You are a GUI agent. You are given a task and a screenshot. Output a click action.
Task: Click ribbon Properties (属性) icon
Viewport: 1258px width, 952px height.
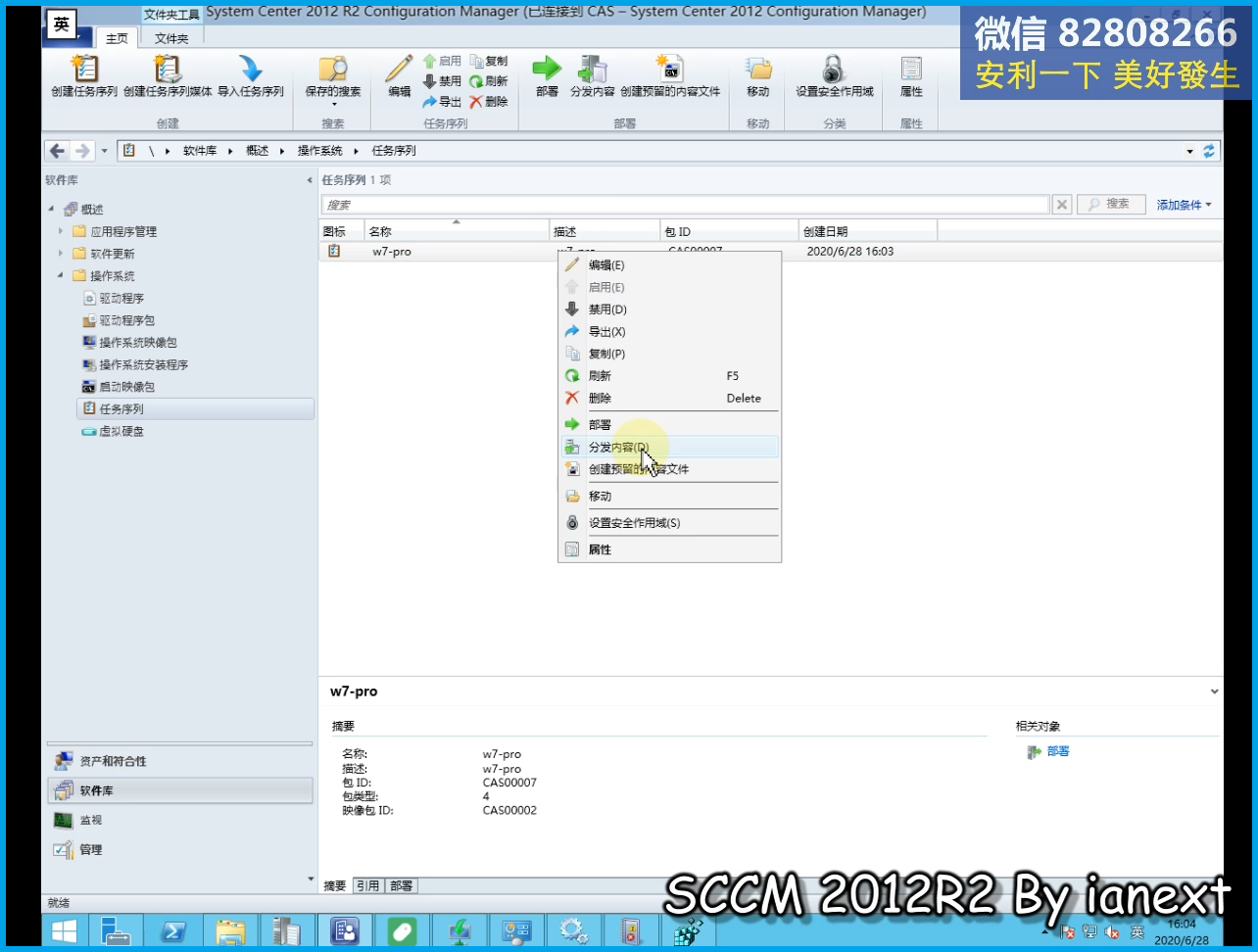click(x=911, y=77)
